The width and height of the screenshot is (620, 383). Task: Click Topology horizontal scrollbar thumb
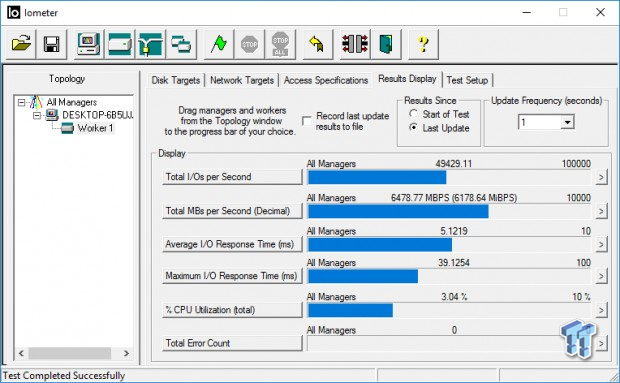click(x=70, y=353)
